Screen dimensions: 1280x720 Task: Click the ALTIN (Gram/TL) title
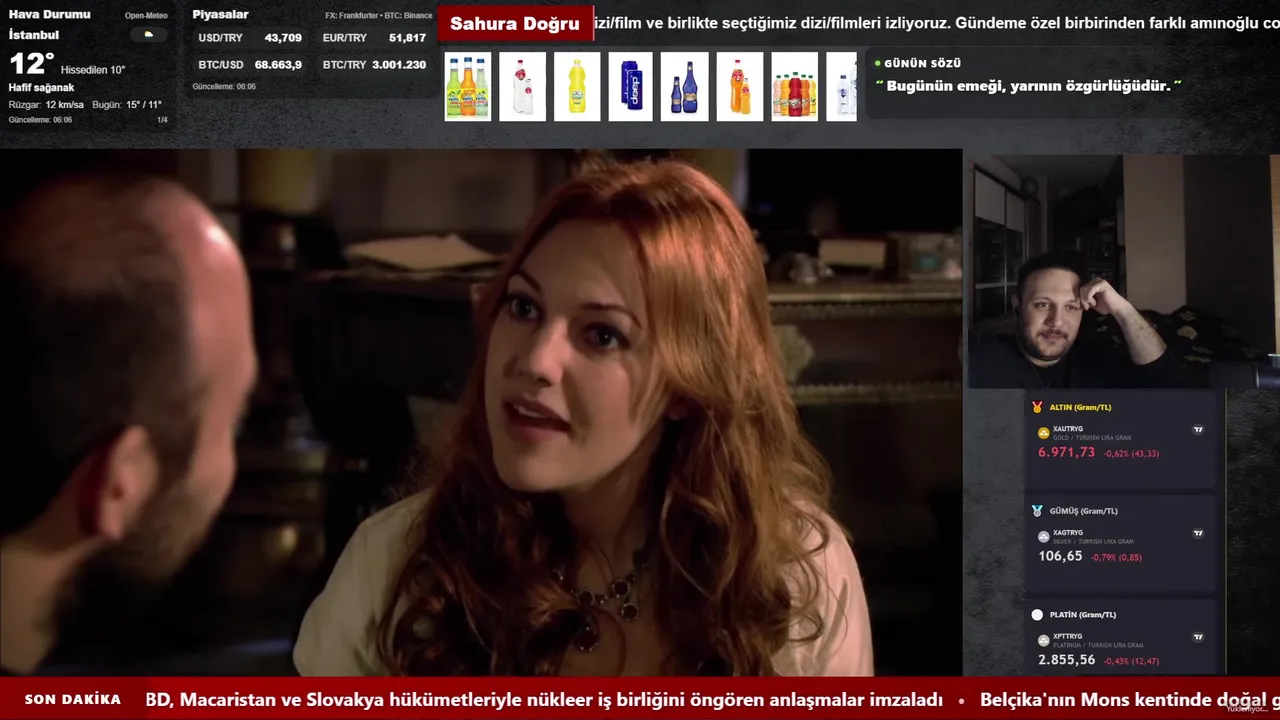[x=1080, y=407]
